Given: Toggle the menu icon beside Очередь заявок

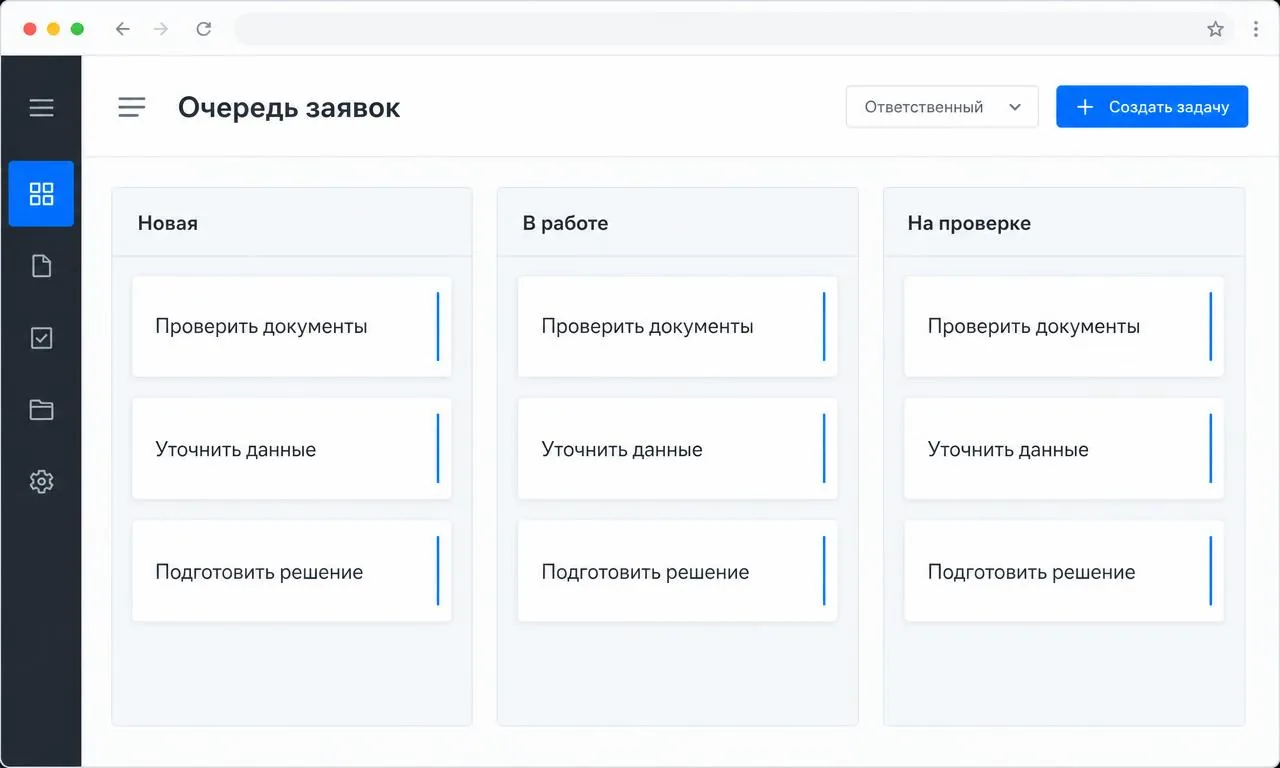Looking at the screenshot, I should coord(132,107).
